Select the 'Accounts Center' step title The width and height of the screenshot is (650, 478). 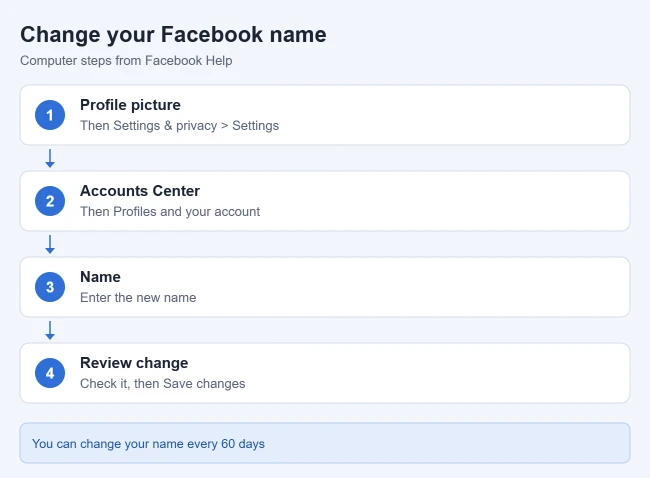pyautogui.click(x=140, y=191)
